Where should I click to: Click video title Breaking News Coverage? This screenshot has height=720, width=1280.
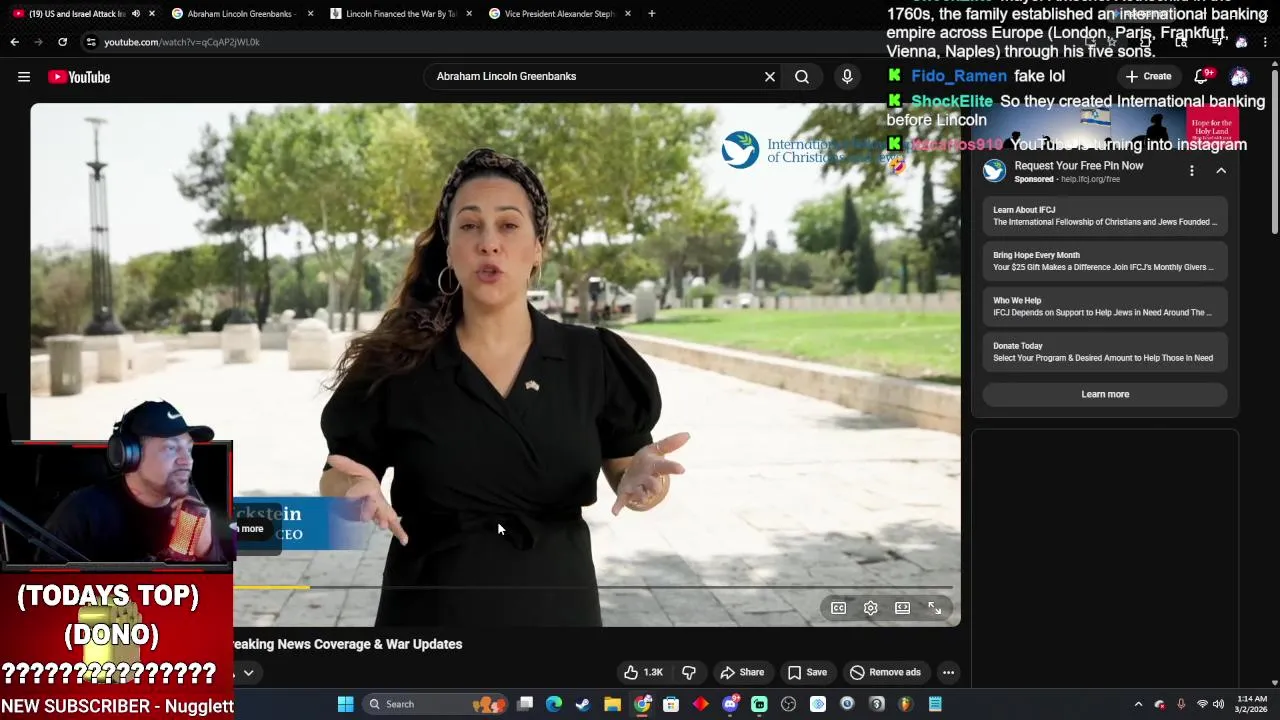pyautogui.click(x=347, y=644)
